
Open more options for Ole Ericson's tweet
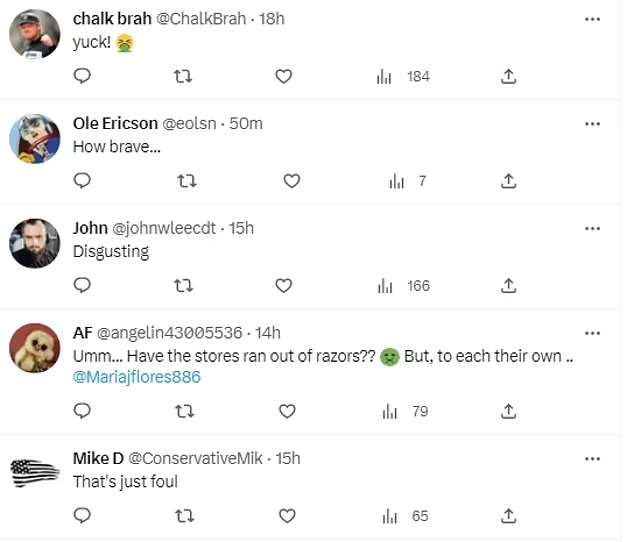[592, 123]
